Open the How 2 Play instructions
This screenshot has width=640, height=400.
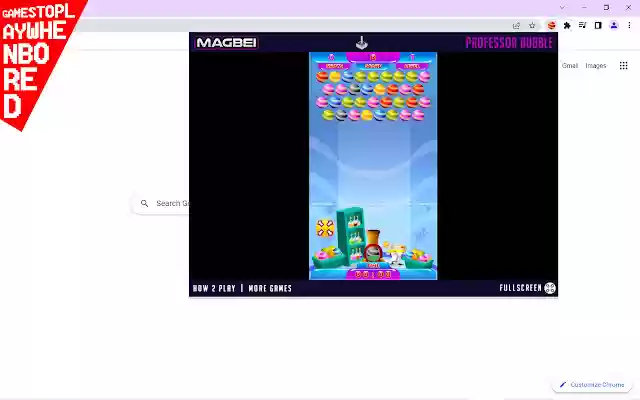coord(214,288)
